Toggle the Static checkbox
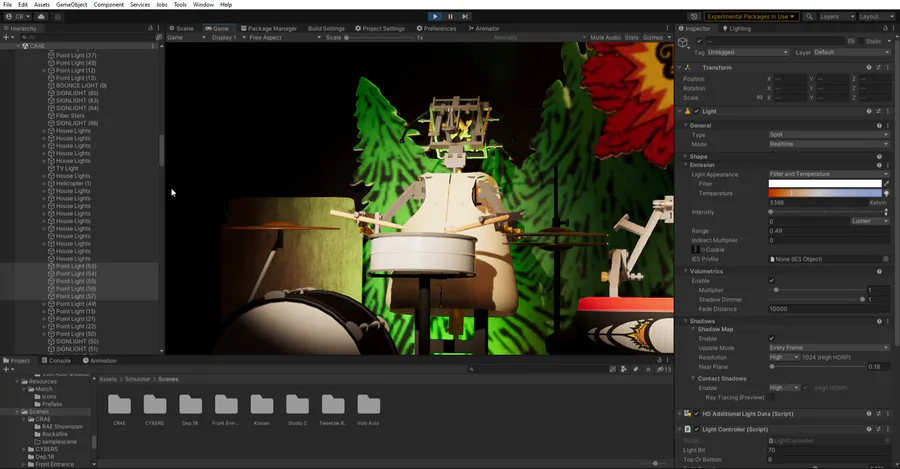Viewport: 900px width, 469px height. coord(860,41)
